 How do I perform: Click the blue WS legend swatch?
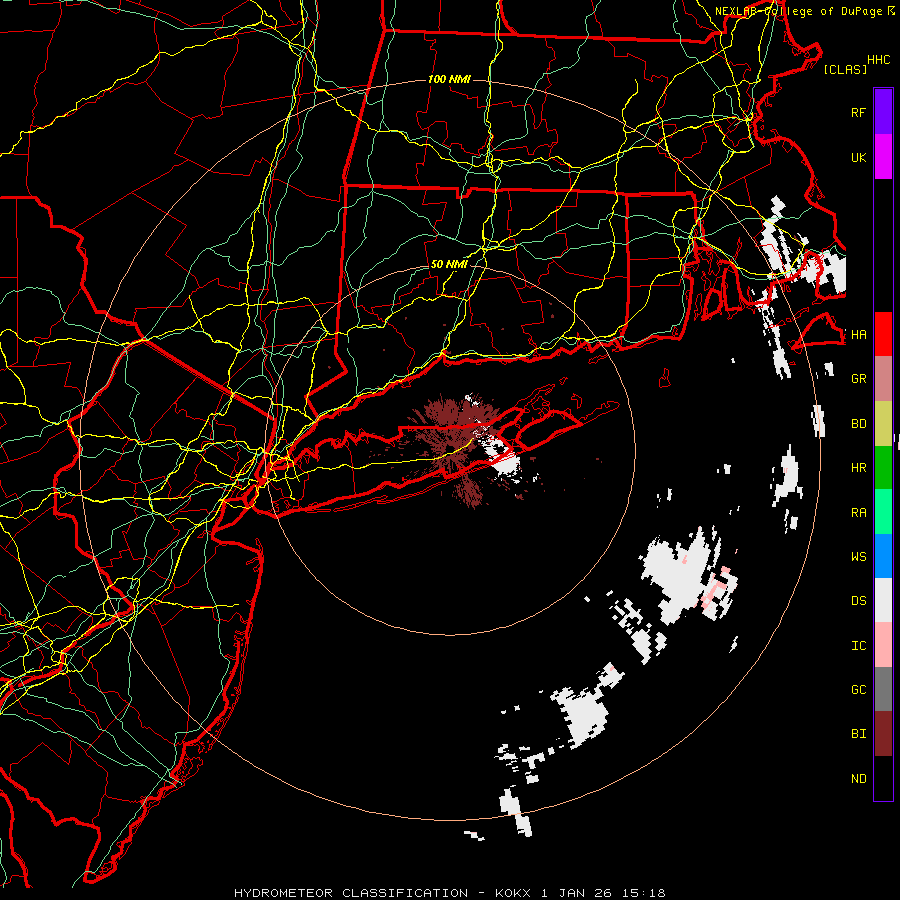pyautogui.click(x=883, y=556)
